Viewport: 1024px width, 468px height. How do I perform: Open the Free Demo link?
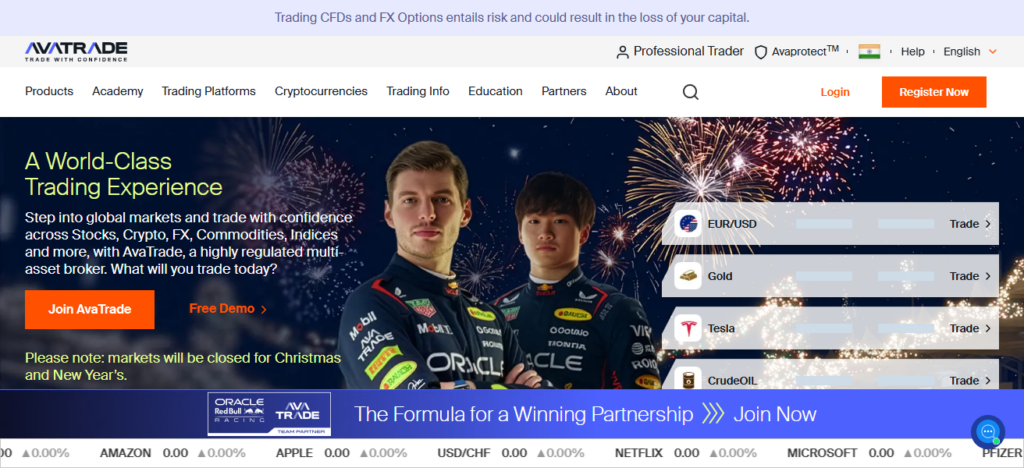tap(228, 309)
